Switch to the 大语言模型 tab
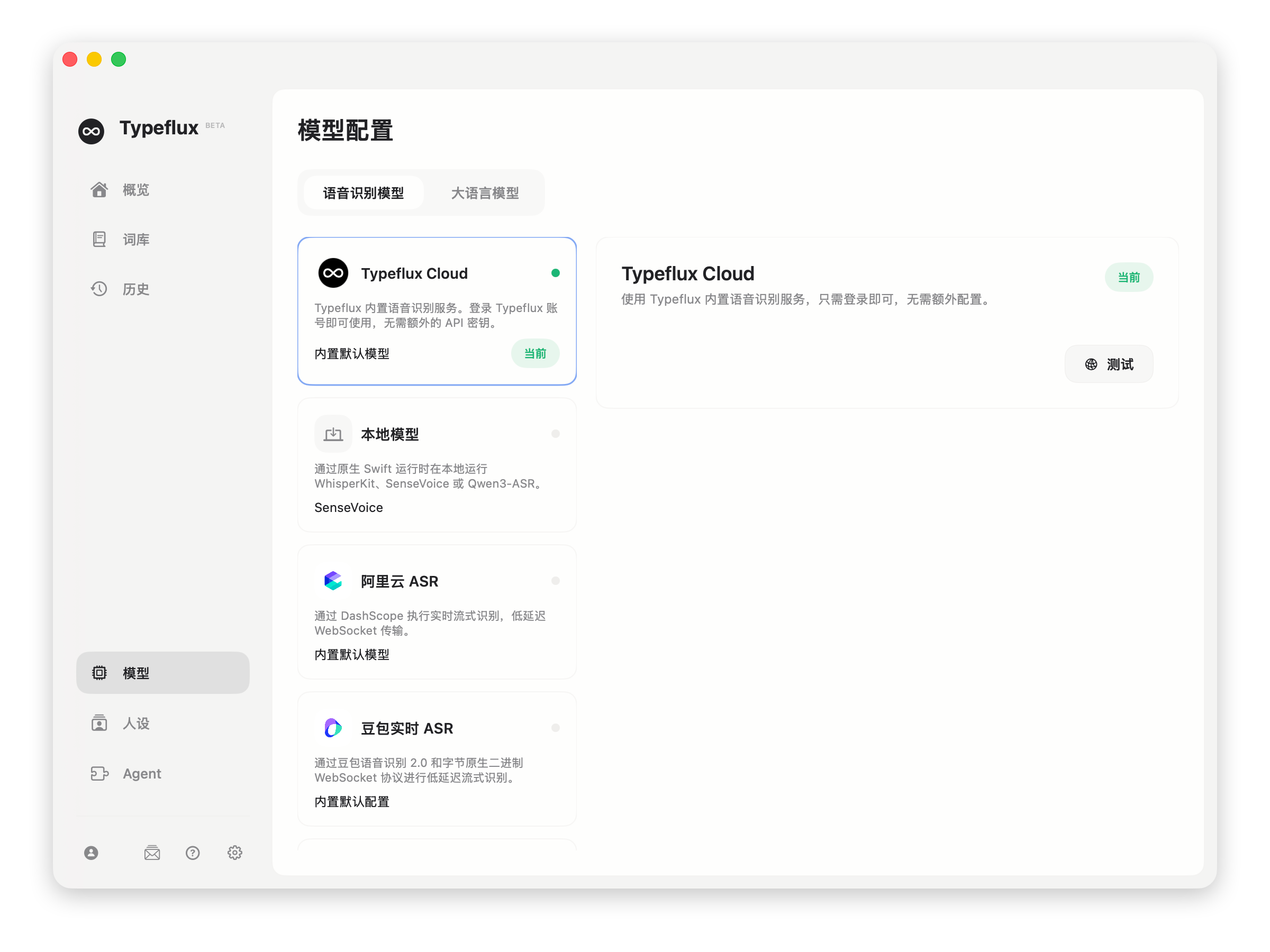The height and width of the screenshot is (952, 1270). pos(485,193)
